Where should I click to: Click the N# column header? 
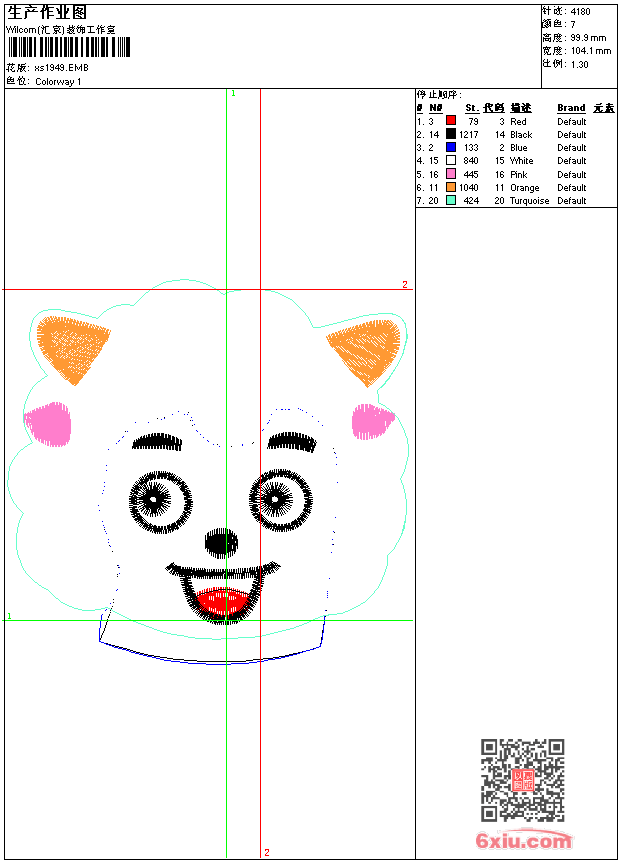(x=436, y=108)
